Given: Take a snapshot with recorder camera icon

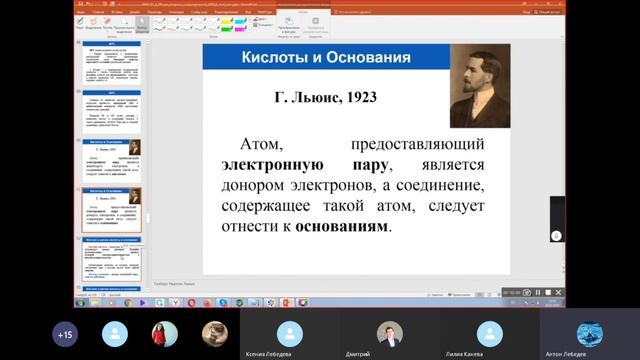Looking at the screenshot, I should tap(527, 292).
